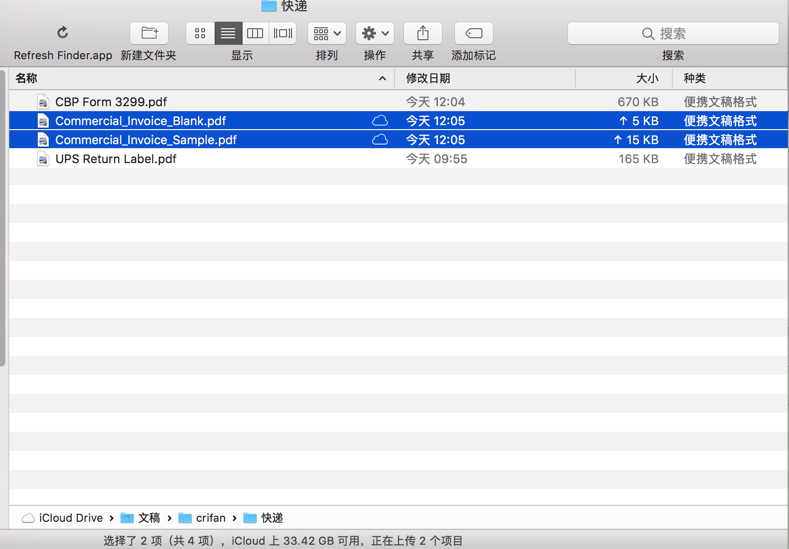Click the 165 KB size cell

tap(638, 159)
